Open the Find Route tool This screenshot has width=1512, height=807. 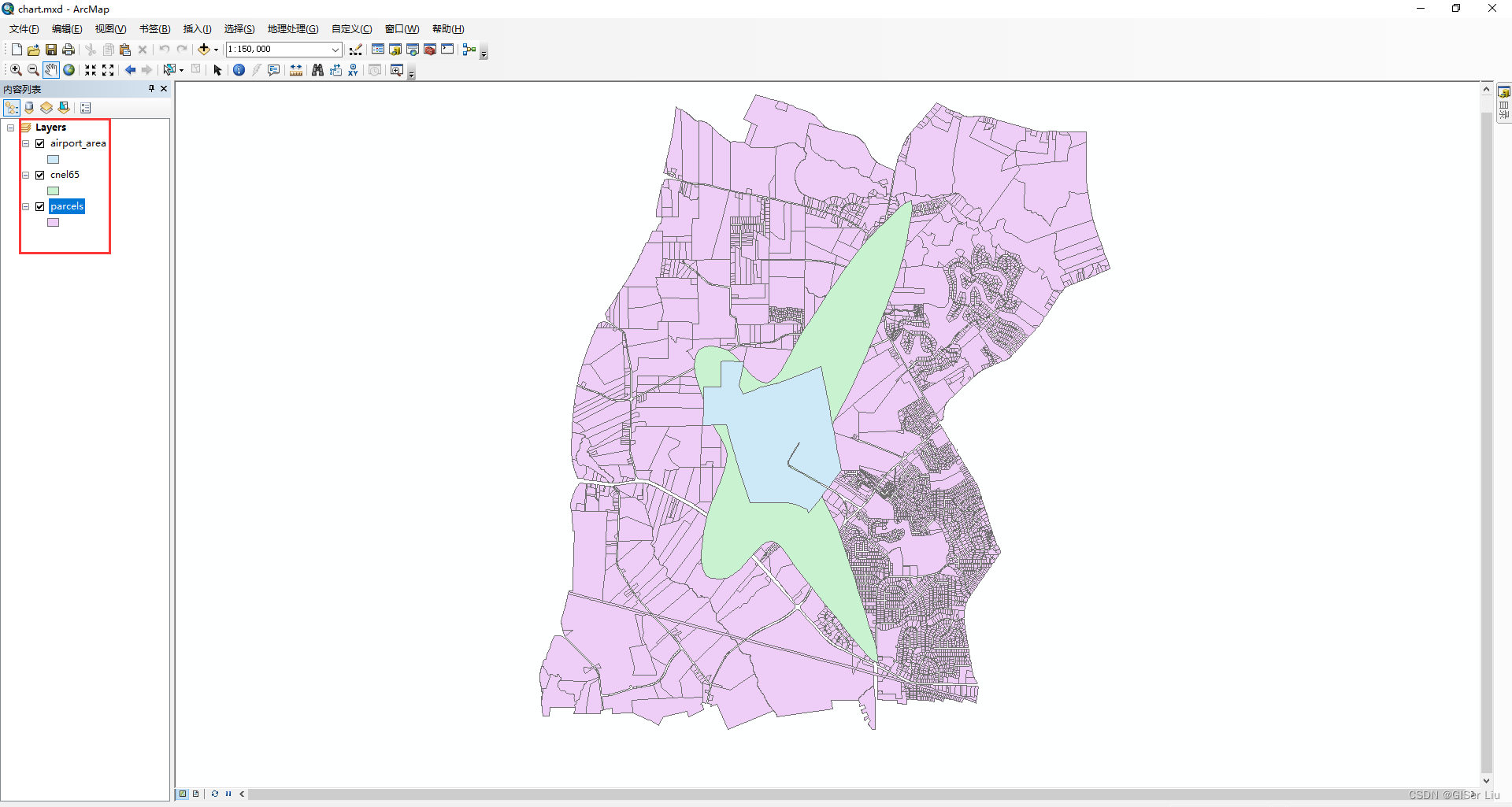(335, 70)
